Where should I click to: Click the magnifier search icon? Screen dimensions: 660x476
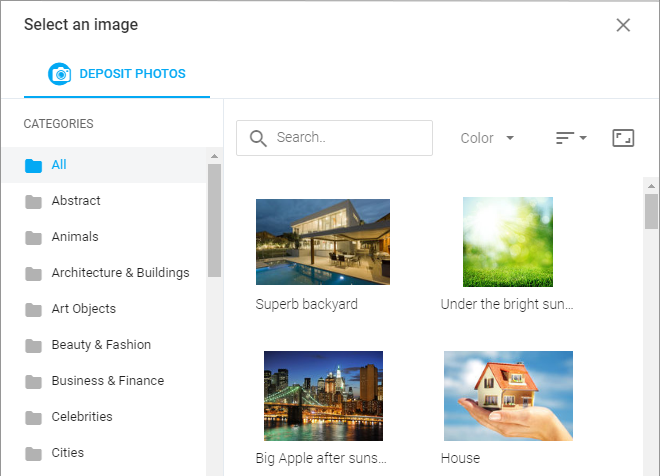258,138
